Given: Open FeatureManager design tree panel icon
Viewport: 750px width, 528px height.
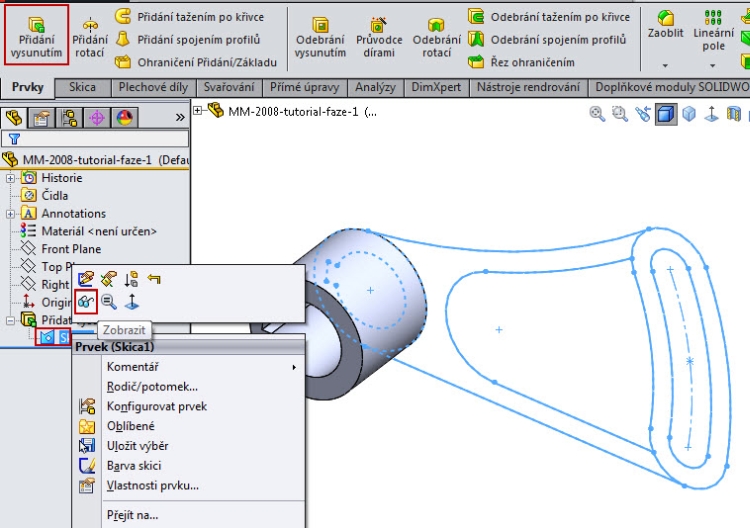Looking at the screenshot, I should (14, 117).
